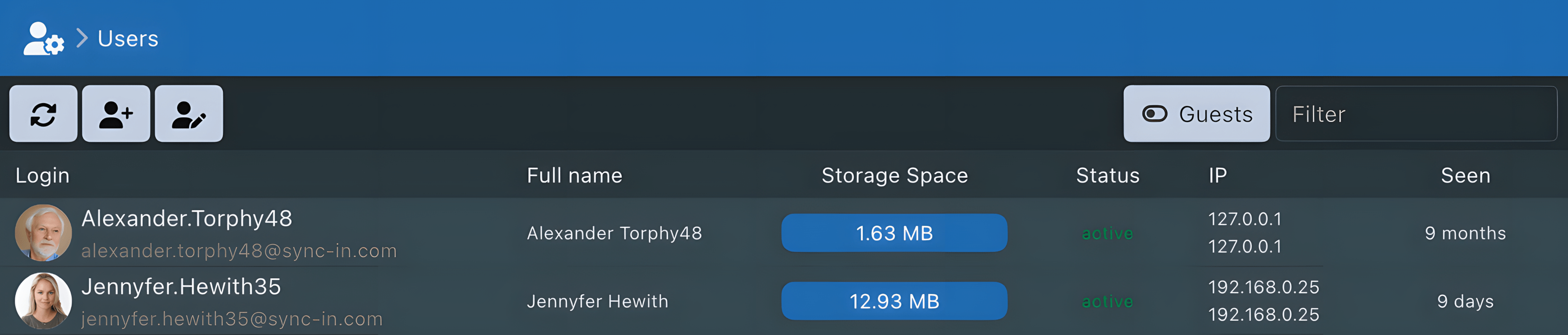Click the refresh users icon

(43, 114)
